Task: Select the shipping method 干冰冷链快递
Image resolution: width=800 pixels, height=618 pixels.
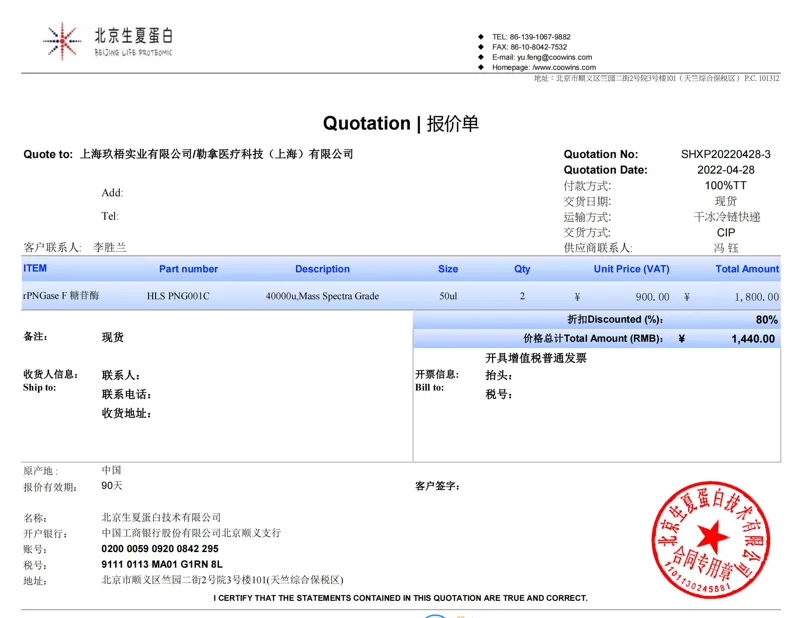Action: tap(727, 217)
